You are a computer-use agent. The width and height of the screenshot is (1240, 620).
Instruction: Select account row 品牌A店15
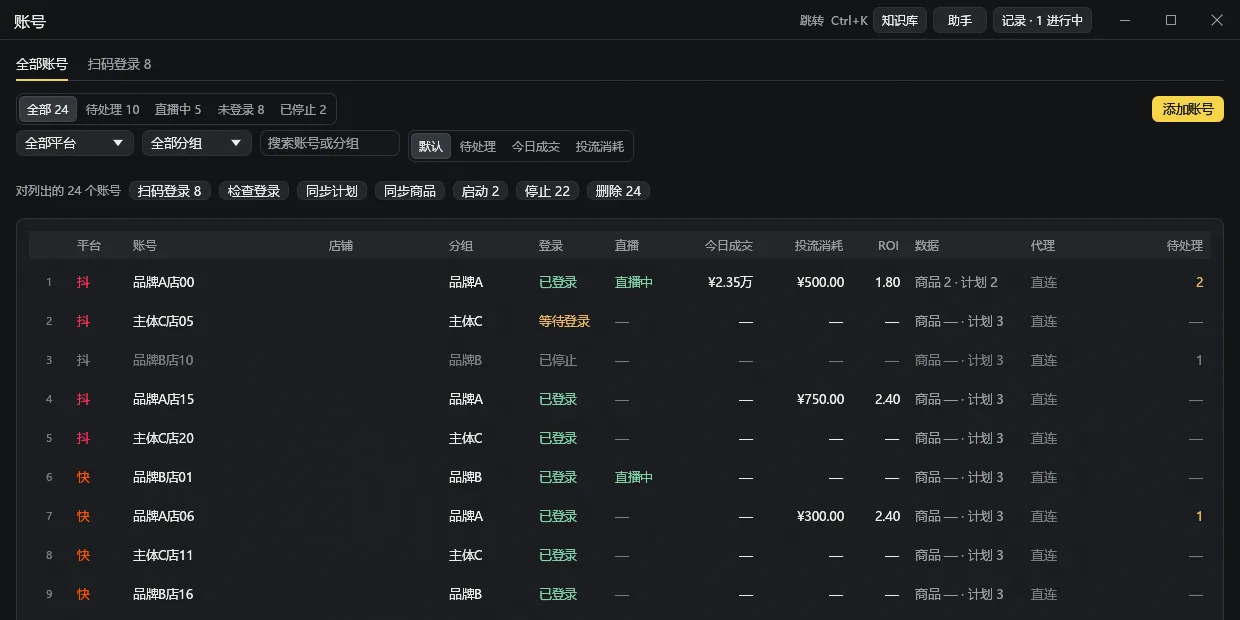[620, 400]
